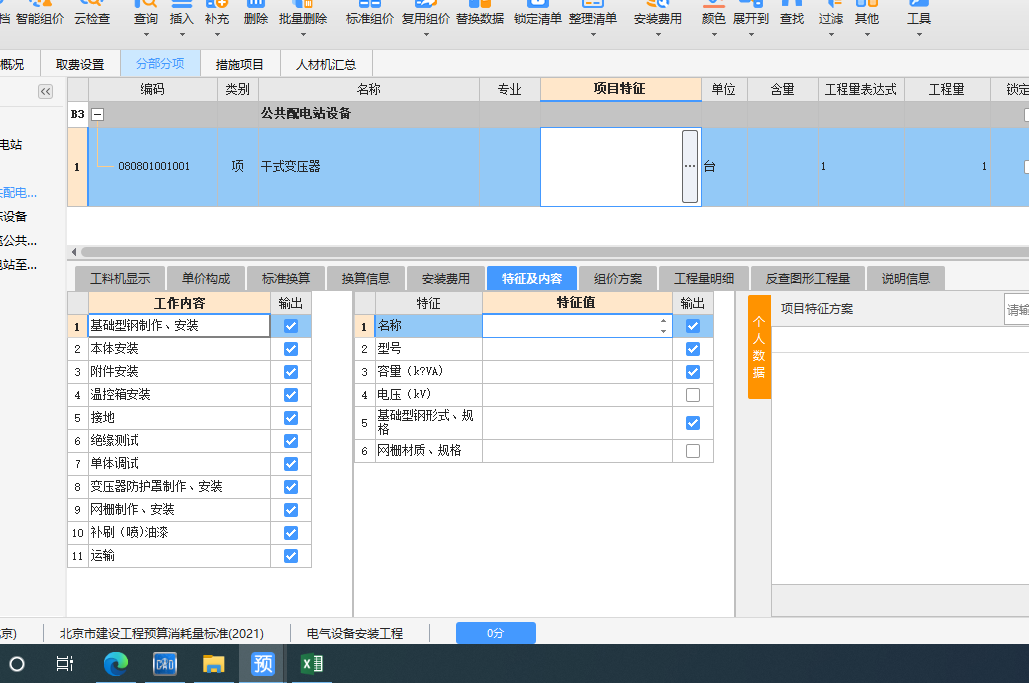Image resolution: width=1029 pixels, height=683 pixels.
Task: Click the blue 0分 score button
Action: click(x=495, y=633)
